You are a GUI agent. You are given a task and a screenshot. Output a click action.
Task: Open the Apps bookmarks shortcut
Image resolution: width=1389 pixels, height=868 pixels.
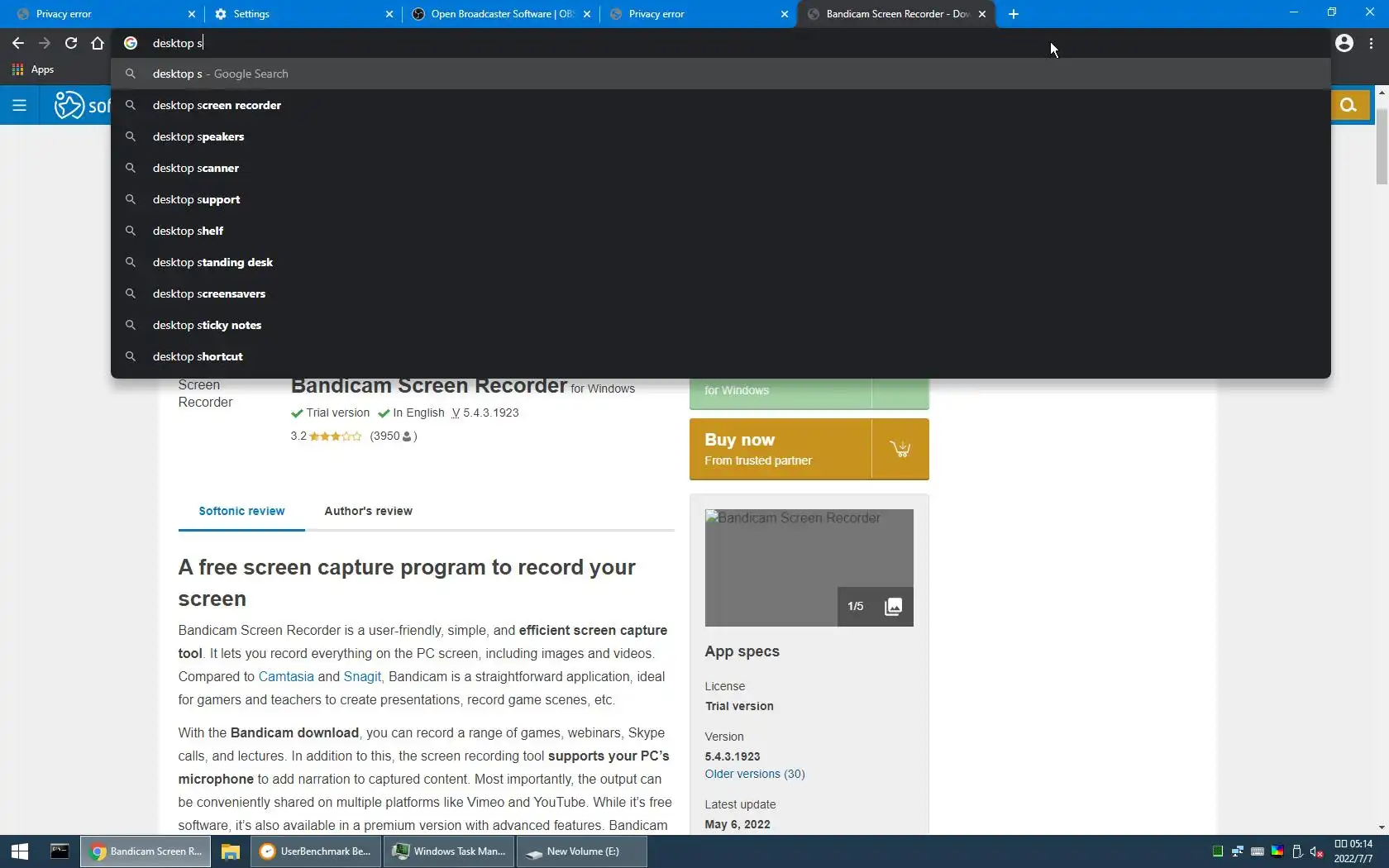(33, 69)
